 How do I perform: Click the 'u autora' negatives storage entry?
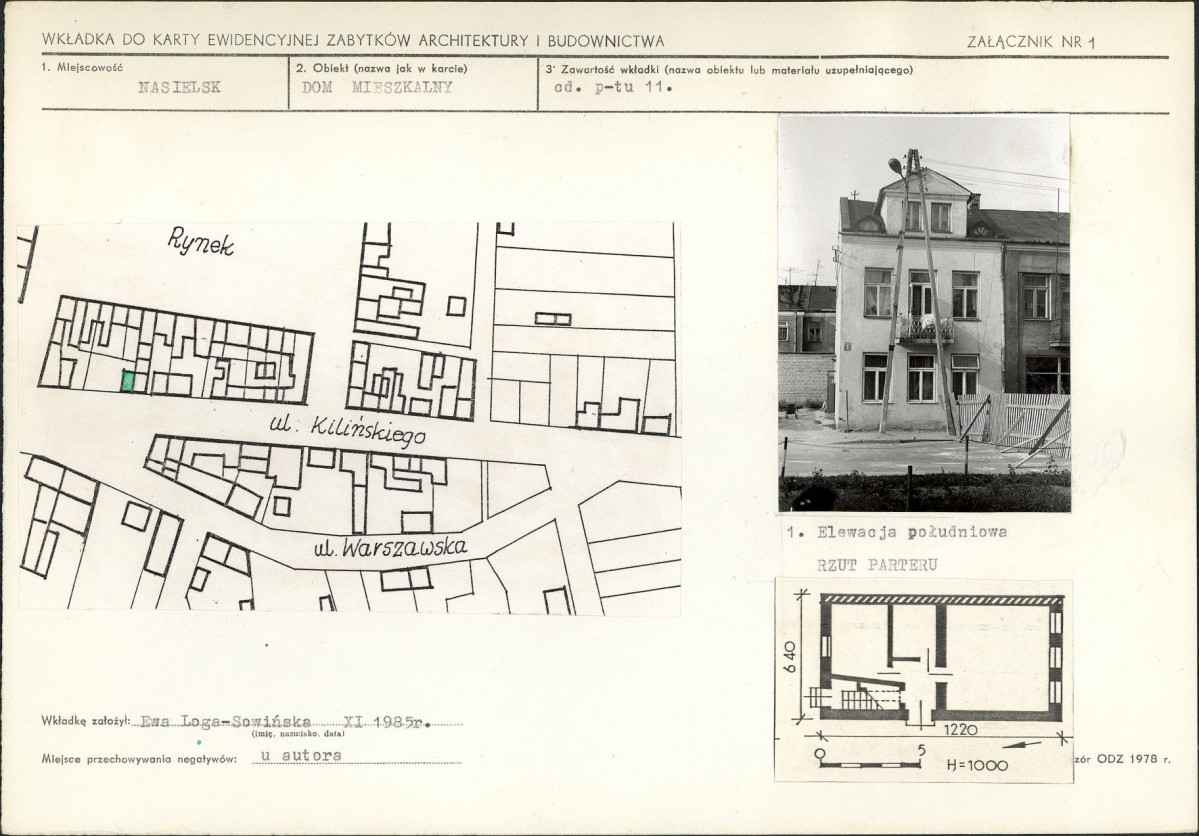(x=300, y=756)
